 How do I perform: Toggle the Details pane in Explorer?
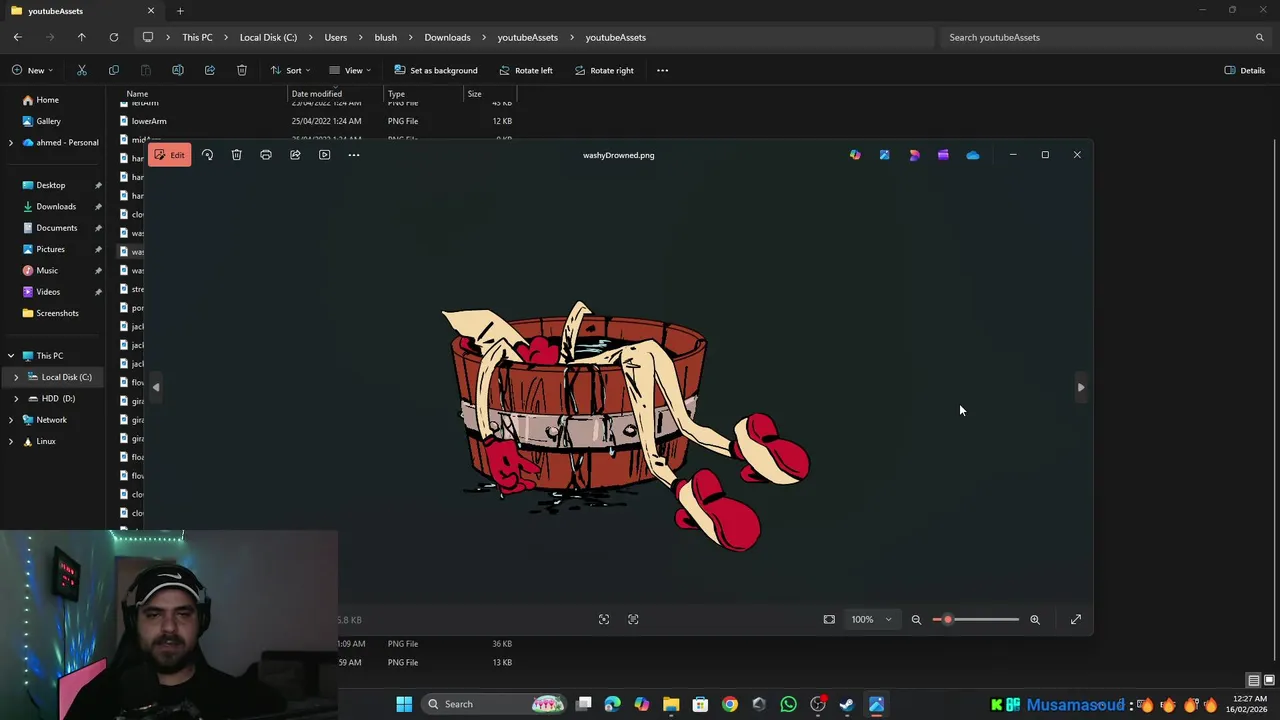1245,70
